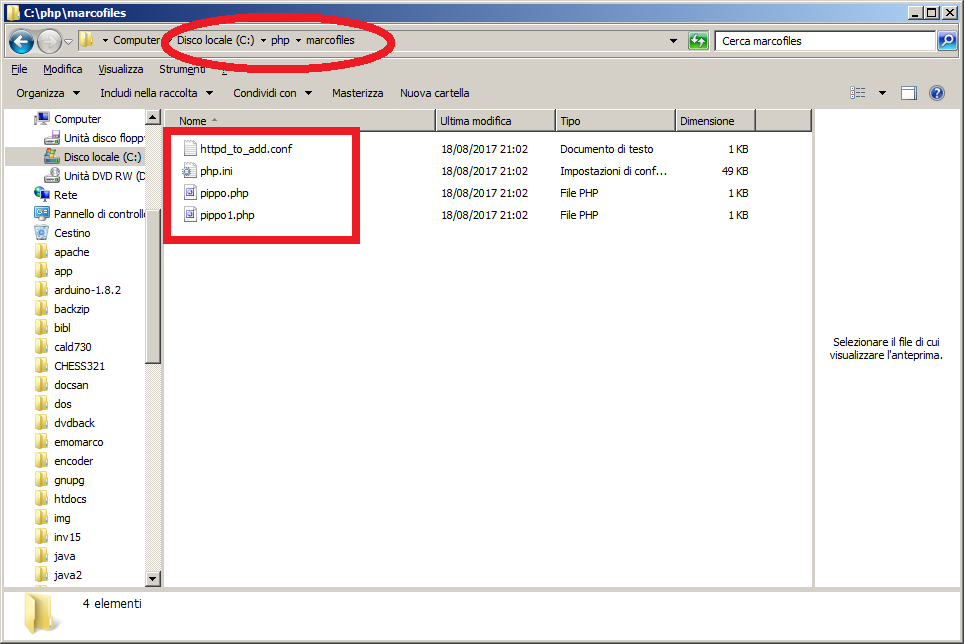Open the Visualizza menu

coord(120,69)
